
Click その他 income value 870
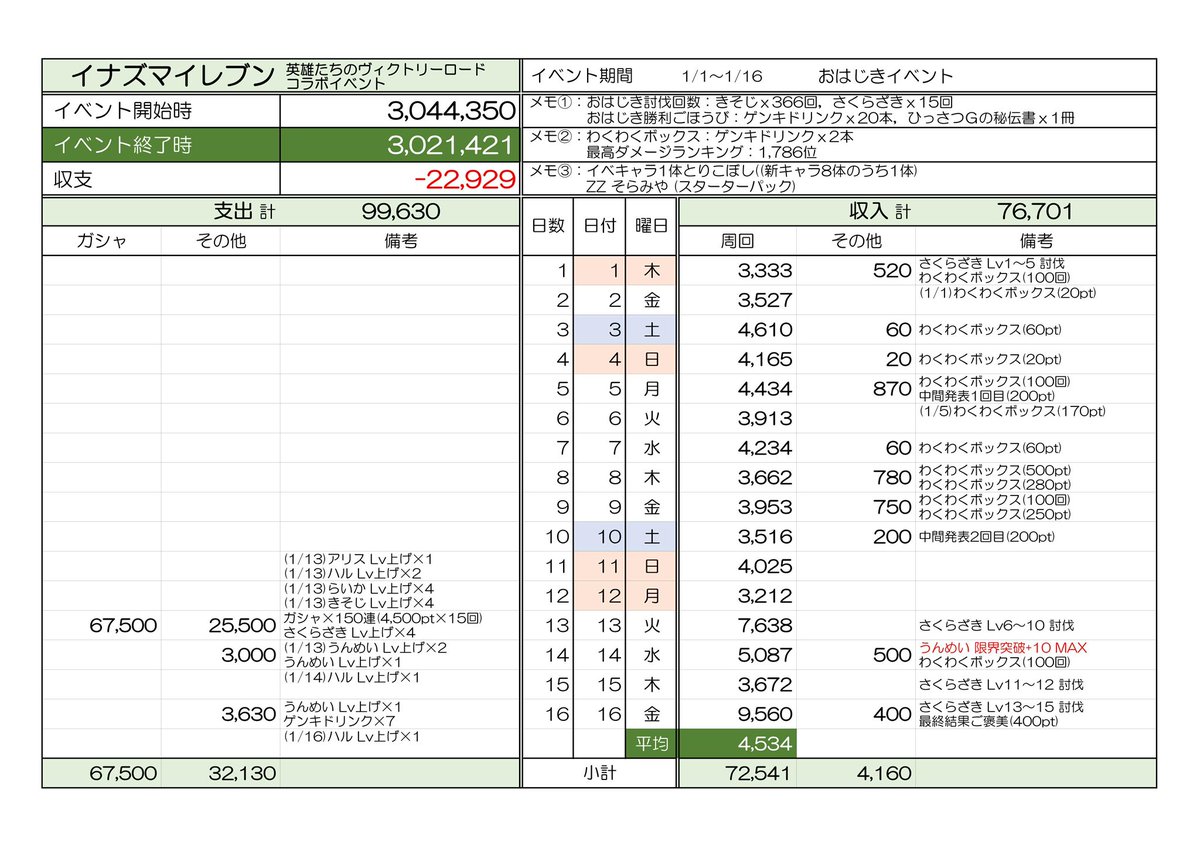(892, 389)
